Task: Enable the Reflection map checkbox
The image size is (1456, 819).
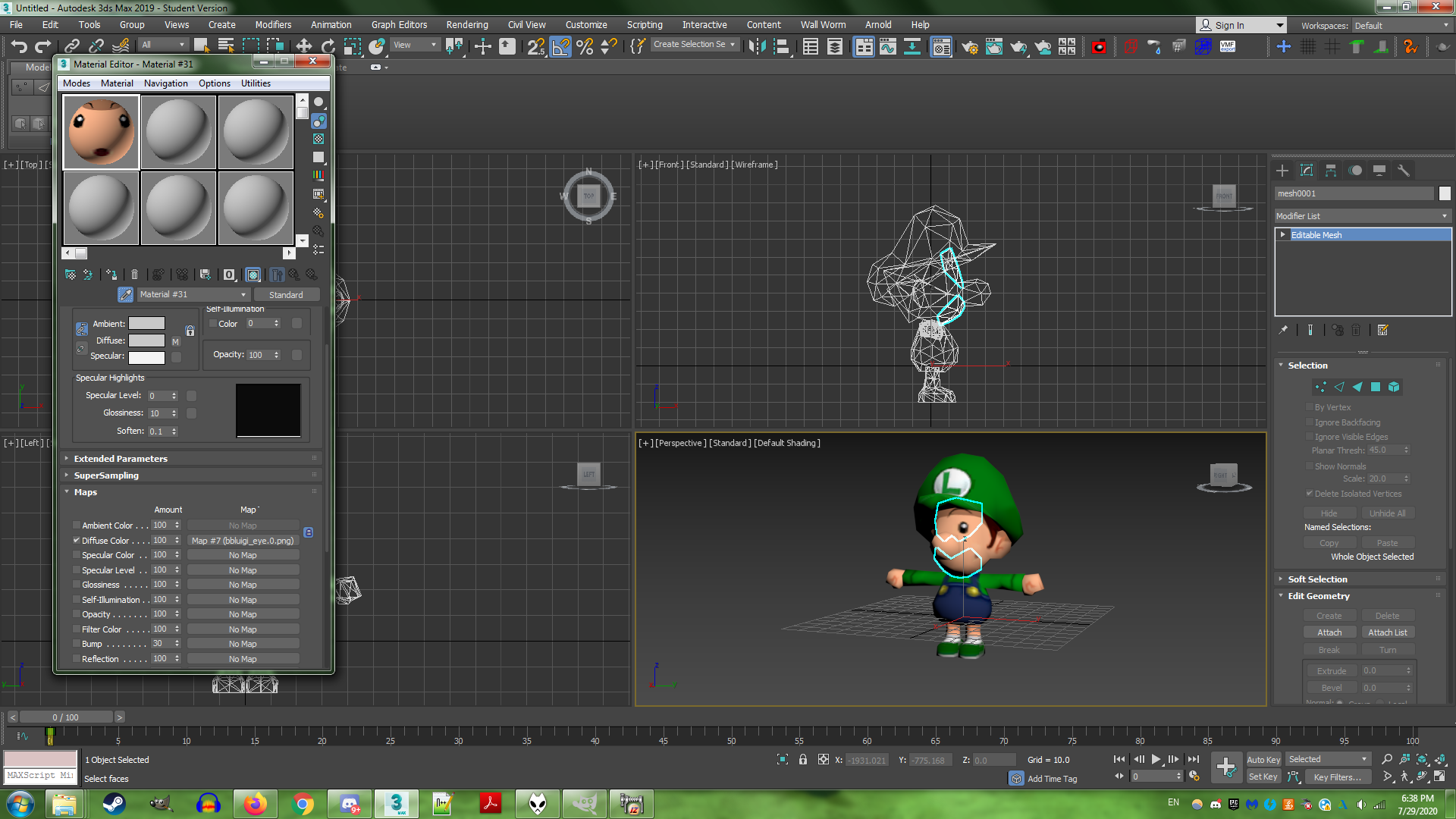Action: pyautogui.click(x=77, y=658)
